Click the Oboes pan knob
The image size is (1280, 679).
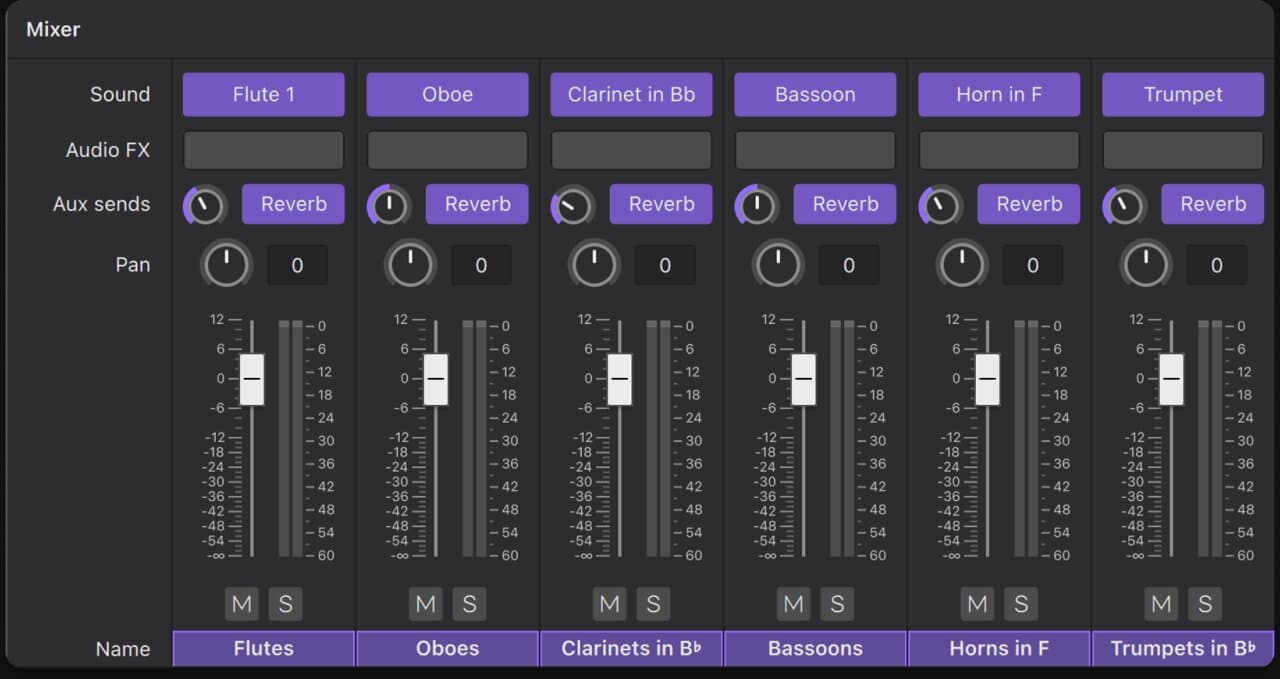point(411,265)
